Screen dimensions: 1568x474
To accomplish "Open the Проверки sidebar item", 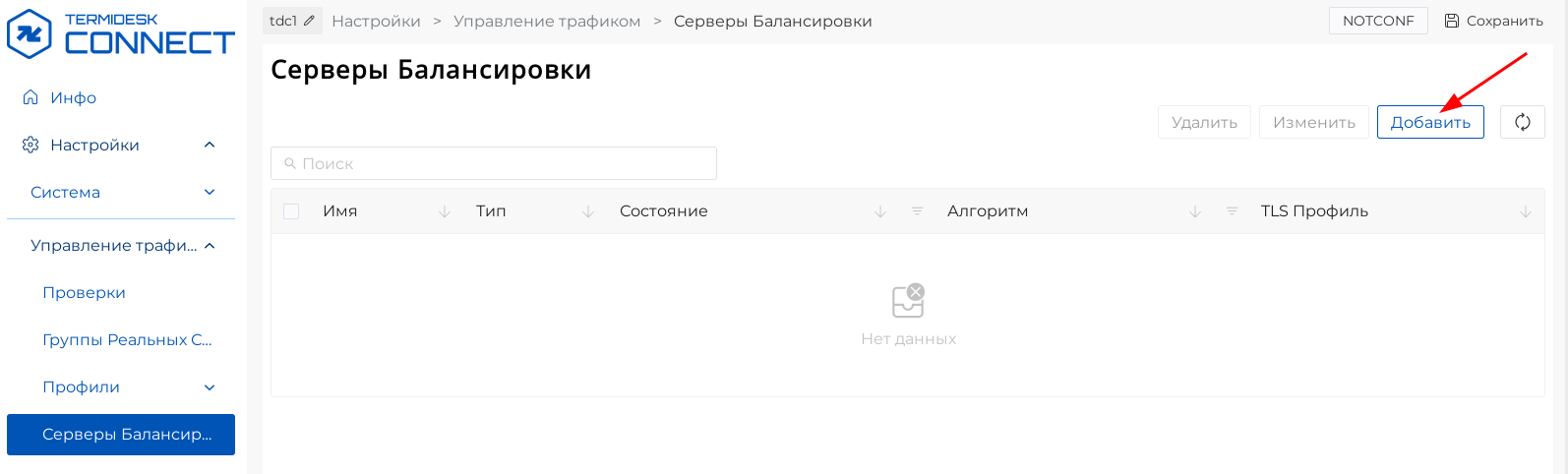I will click(x=84, y=293).
